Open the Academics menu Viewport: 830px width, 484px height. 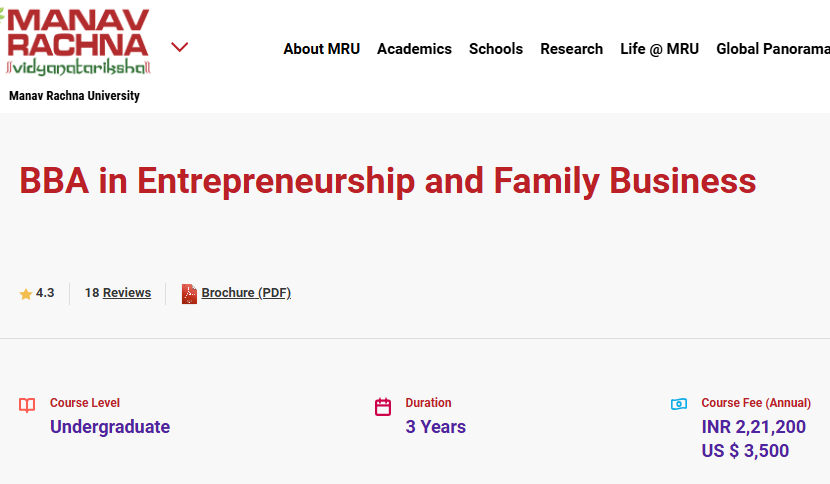414,49
